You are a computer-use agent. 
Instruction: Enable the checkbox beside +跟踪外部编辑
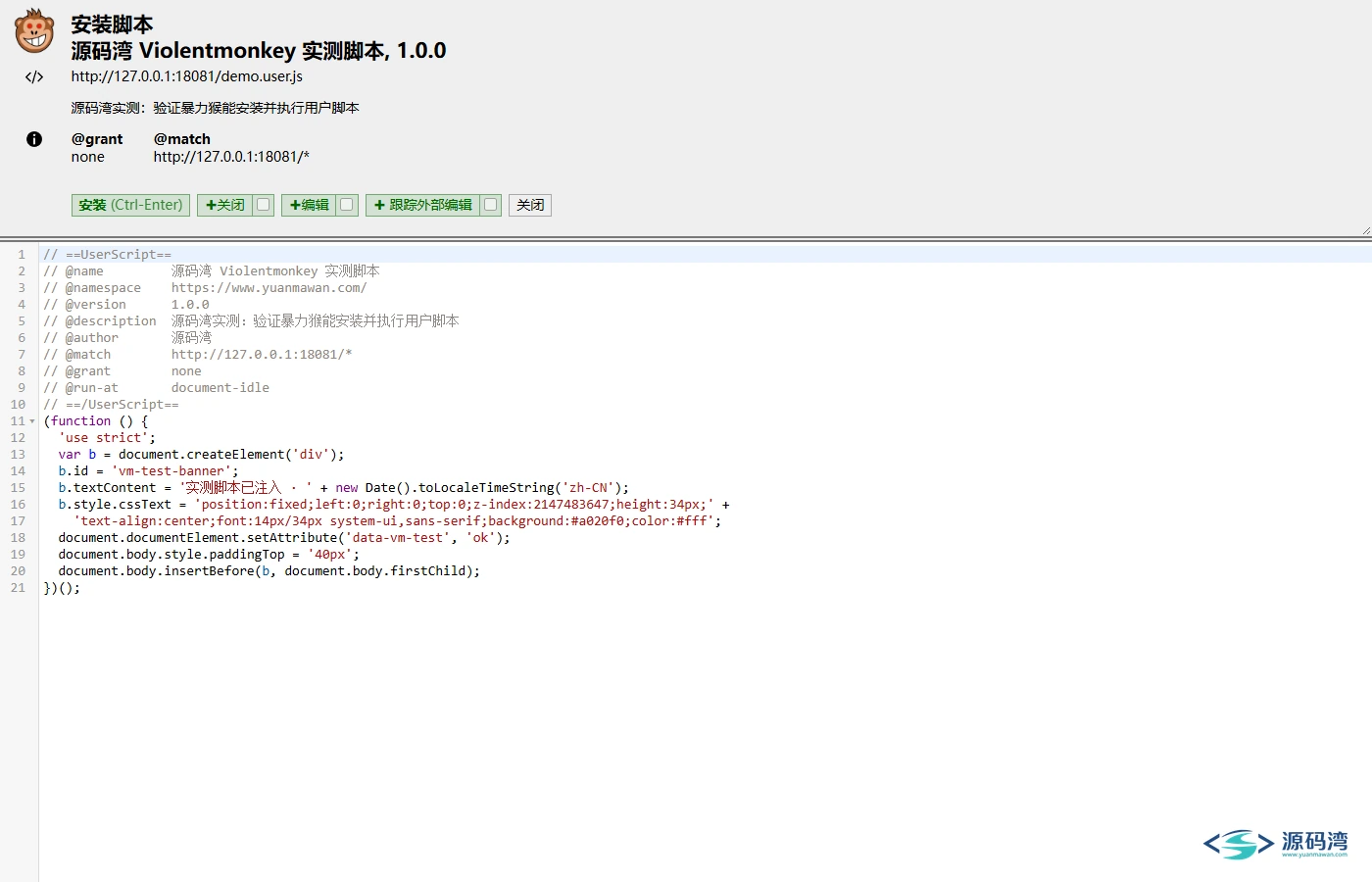pyautogui.click(x=491, y=205)
